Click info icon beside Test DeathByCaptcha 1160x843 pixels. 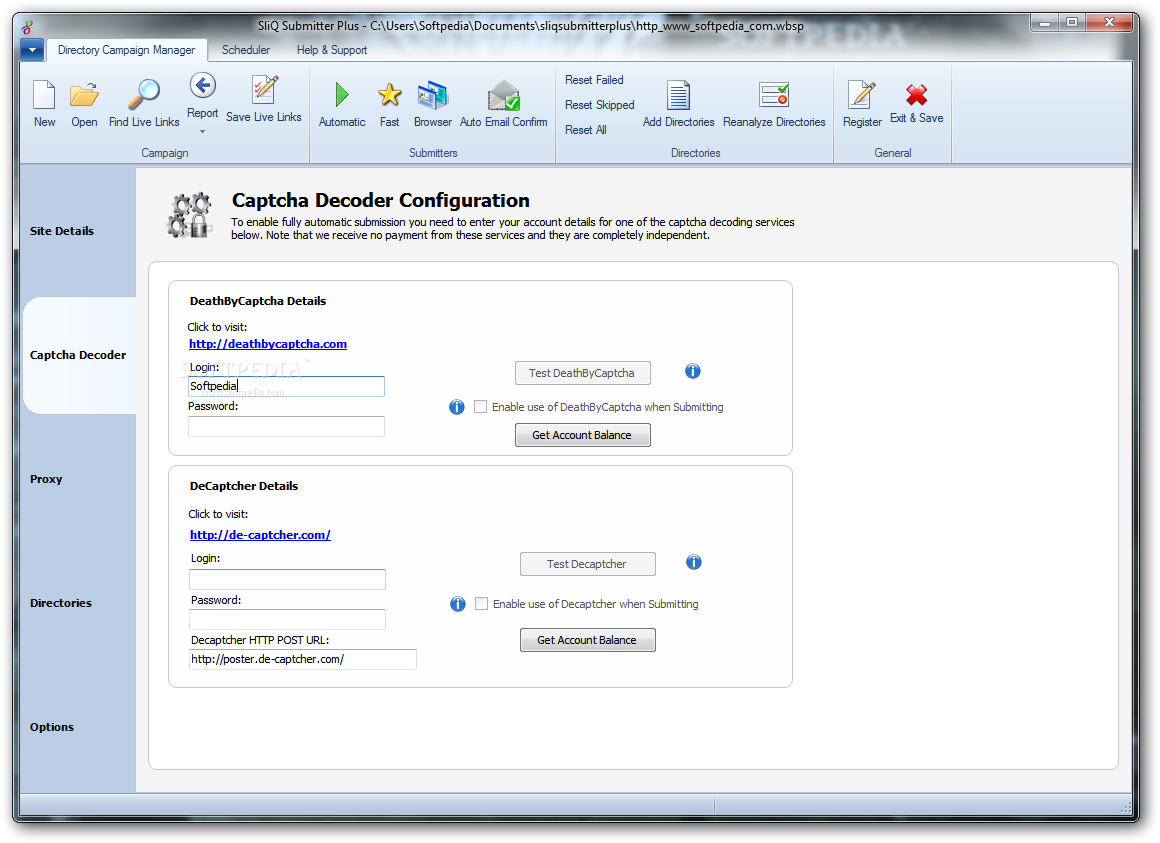coord(692,371)
